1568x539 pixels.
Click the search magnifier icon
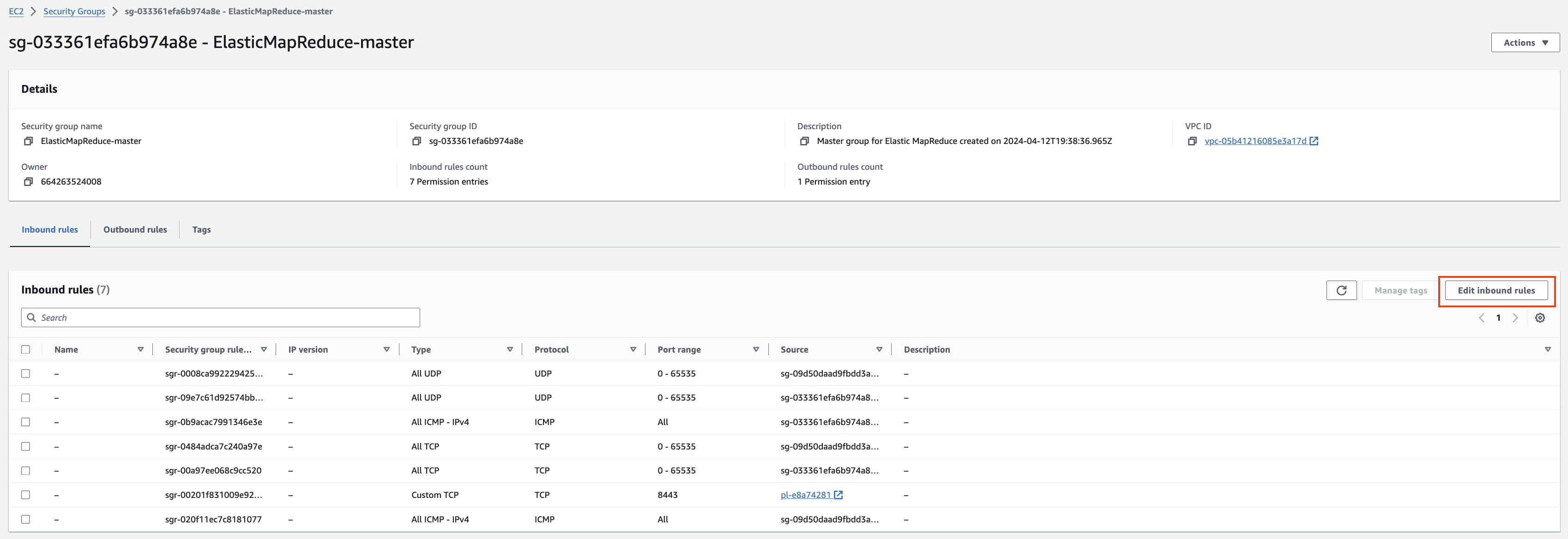point(32,317)
